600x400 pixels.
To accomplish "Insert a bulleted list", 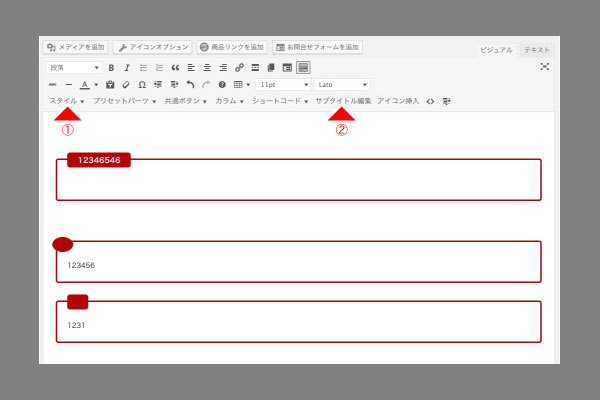I will (143, 68).
